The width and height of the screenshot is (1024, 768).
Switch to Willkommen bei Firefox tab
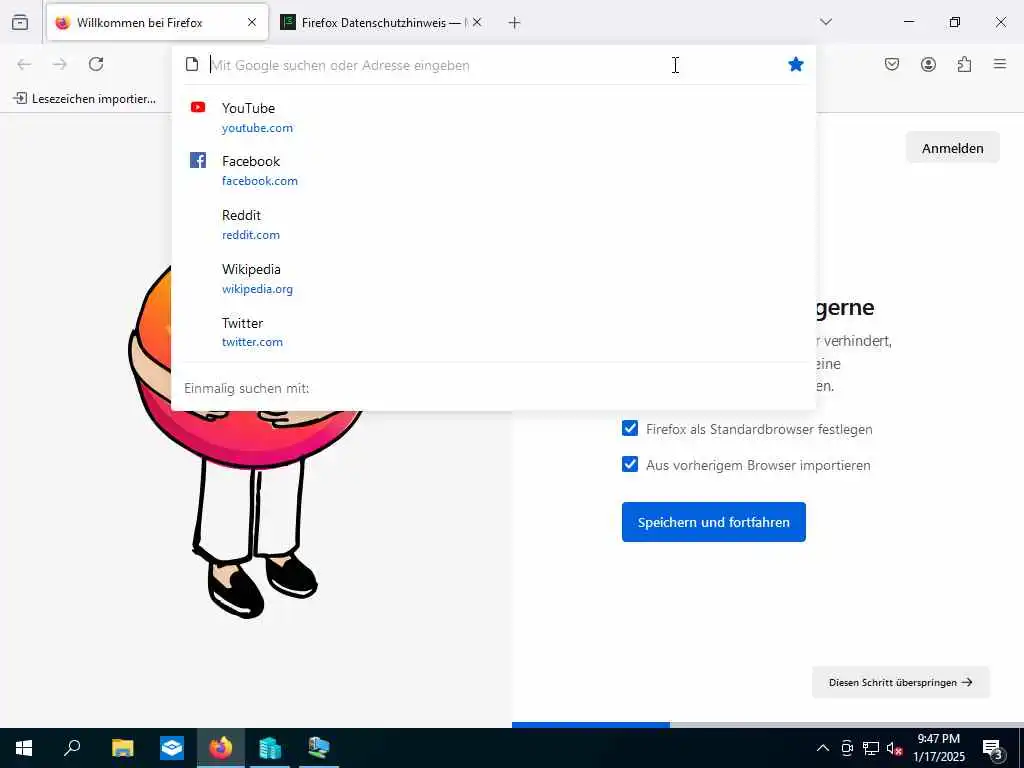coord(157,23)
